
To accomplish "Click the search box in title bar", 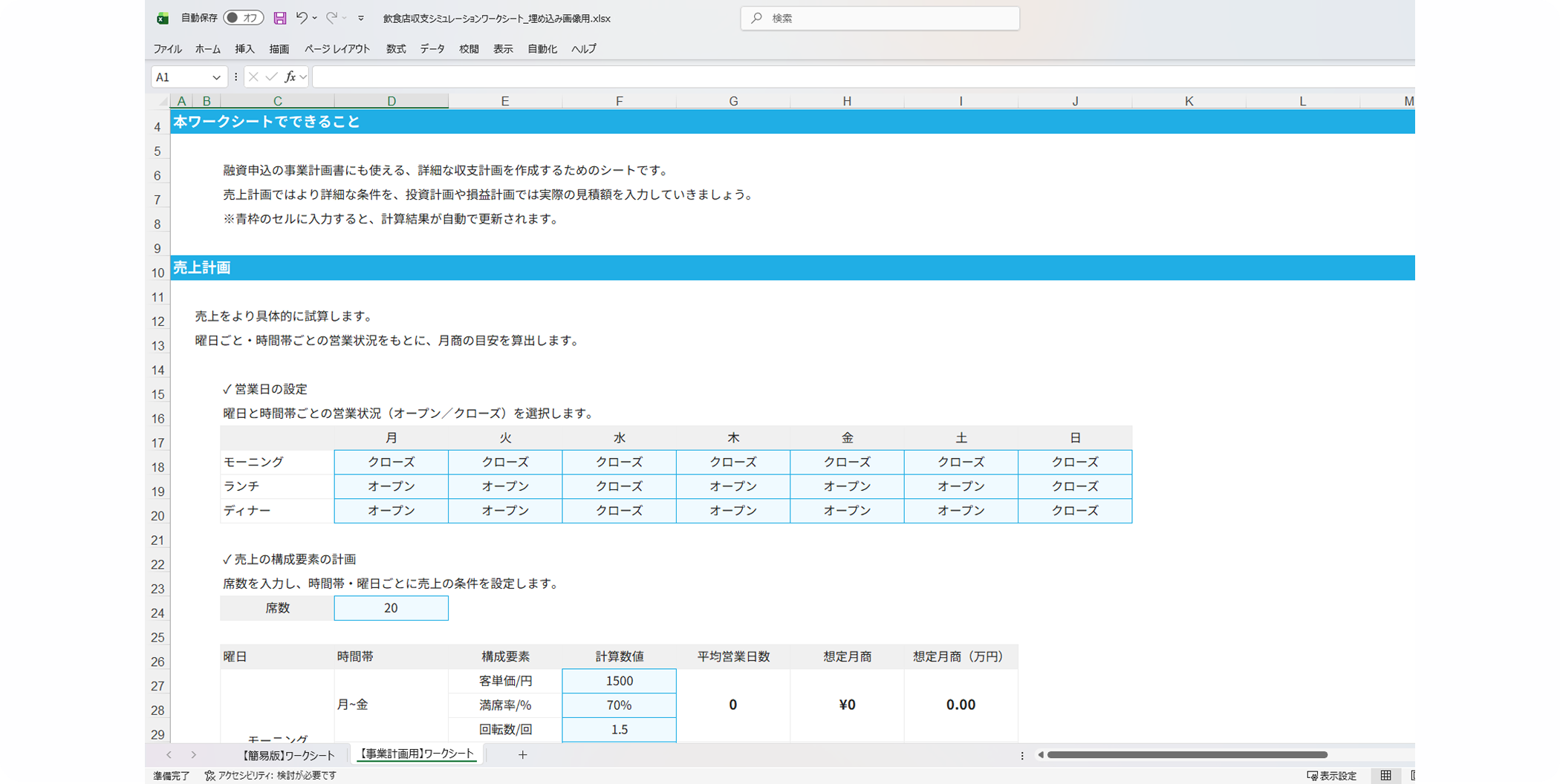I will tap(880, 19).
